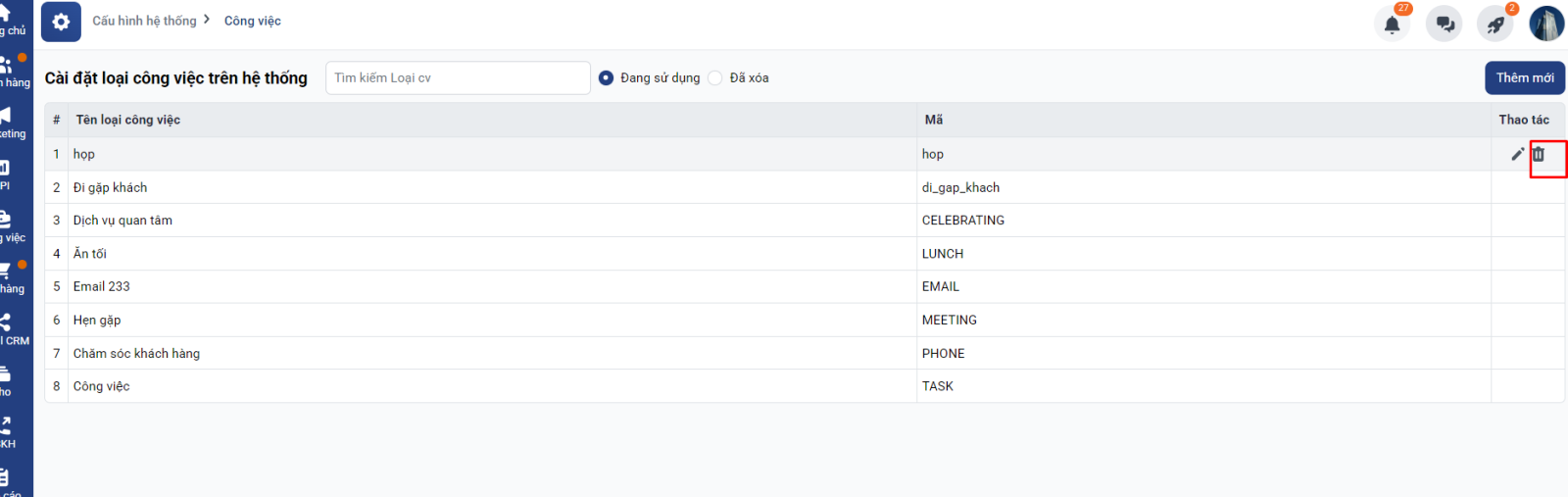This screenshot has height=497, width=1568.
Task: Open the CRM share sidebar icon
Action: click(x=7, y=323)
